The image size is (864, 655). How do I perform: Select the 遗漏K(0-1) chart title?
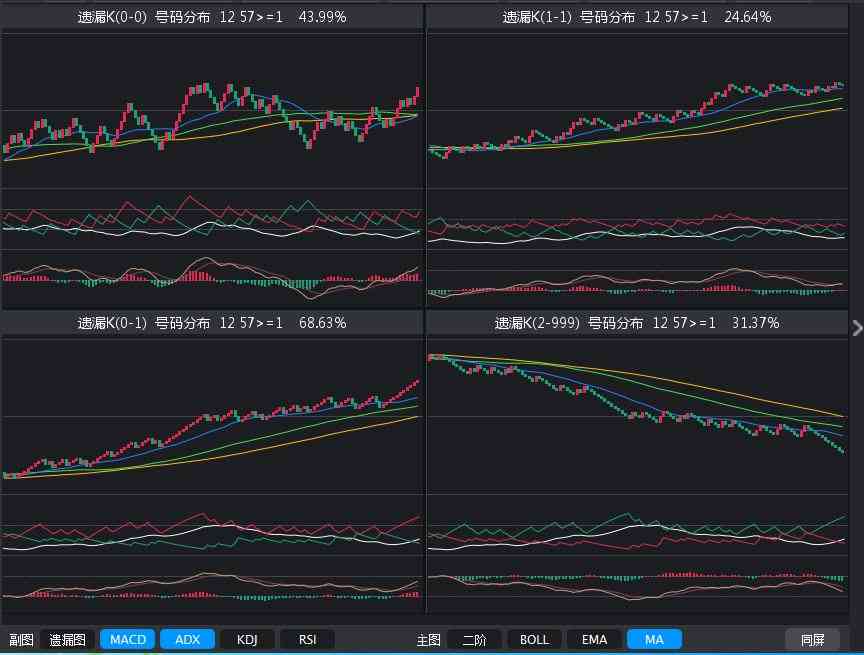tap(112, 323)
